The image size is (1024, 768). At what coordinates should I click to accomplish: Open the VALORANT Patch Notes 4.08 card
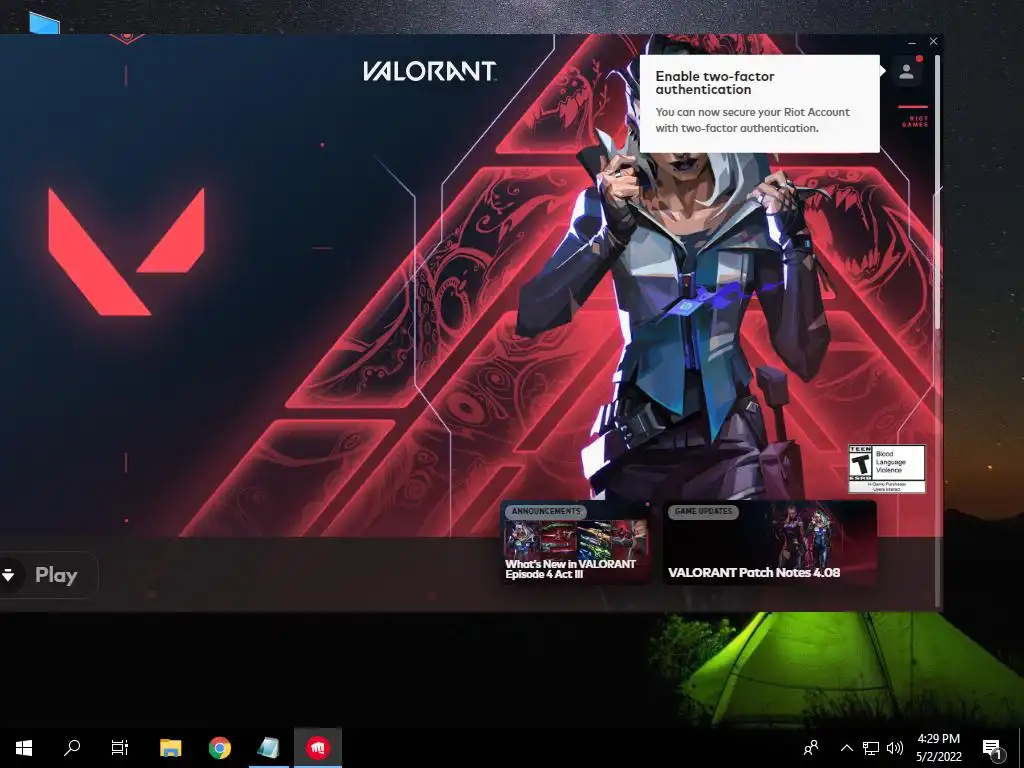click(x=770, y=543)
